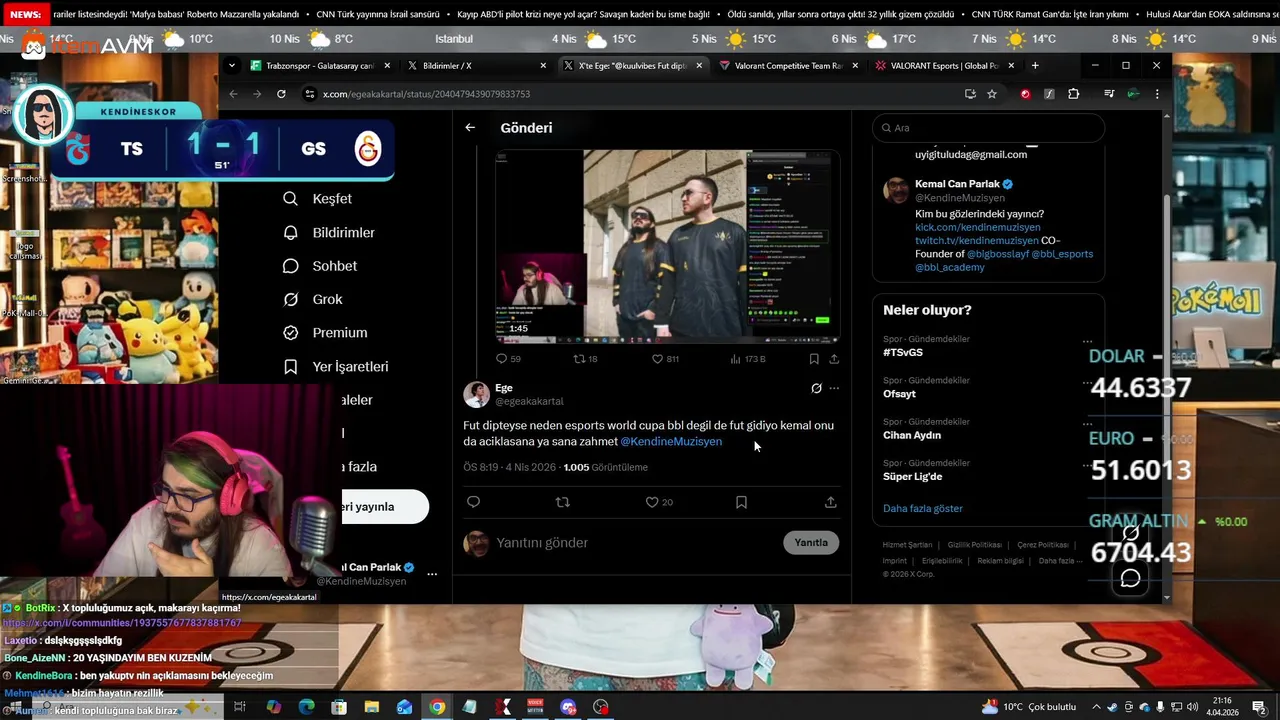Click Gizlilik Politikası footer link
Screen dimensions: 1280x720
(x=975, y=545)
